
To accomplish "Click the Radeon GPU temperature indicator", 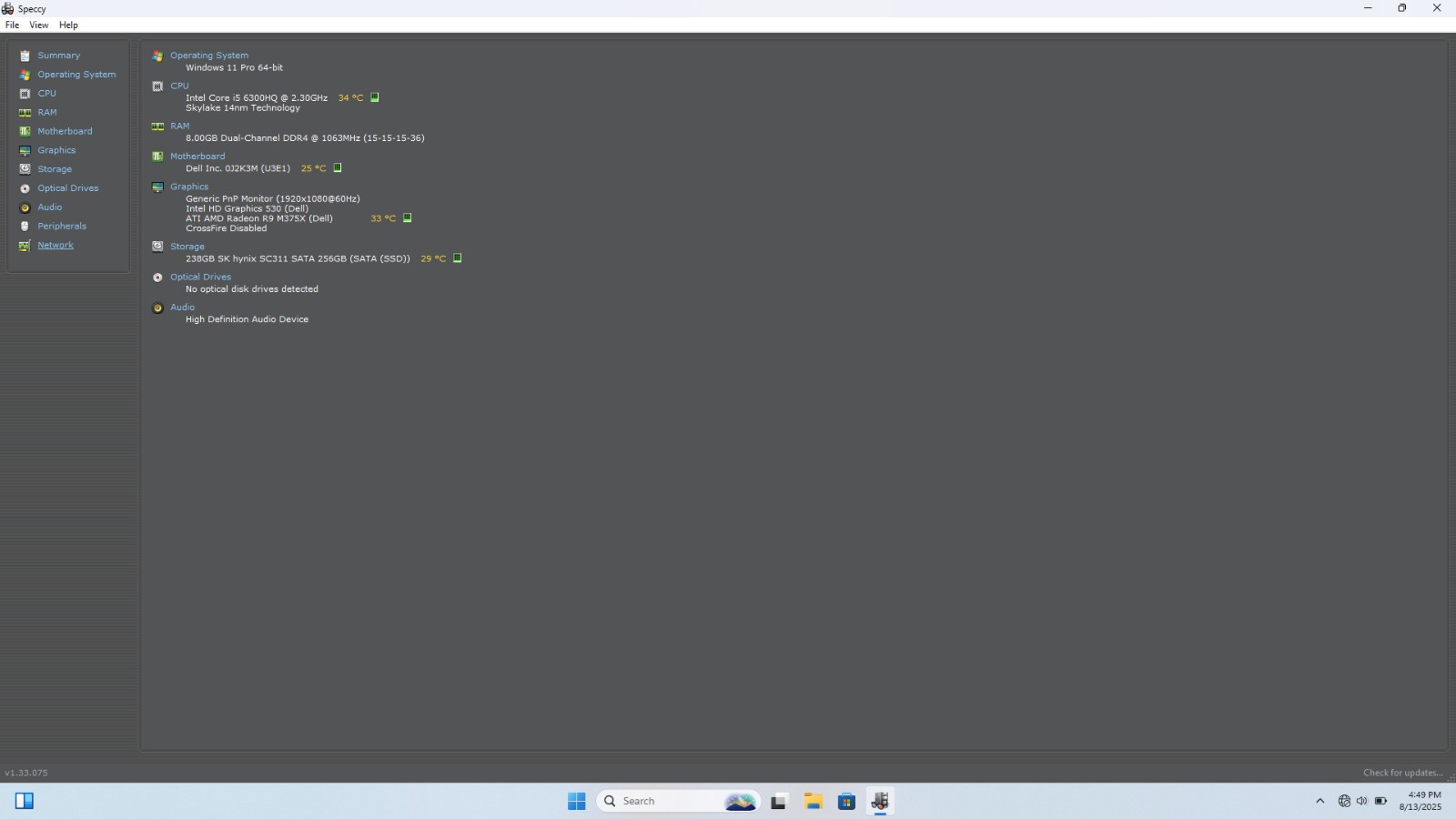I will tap(408, 217).
